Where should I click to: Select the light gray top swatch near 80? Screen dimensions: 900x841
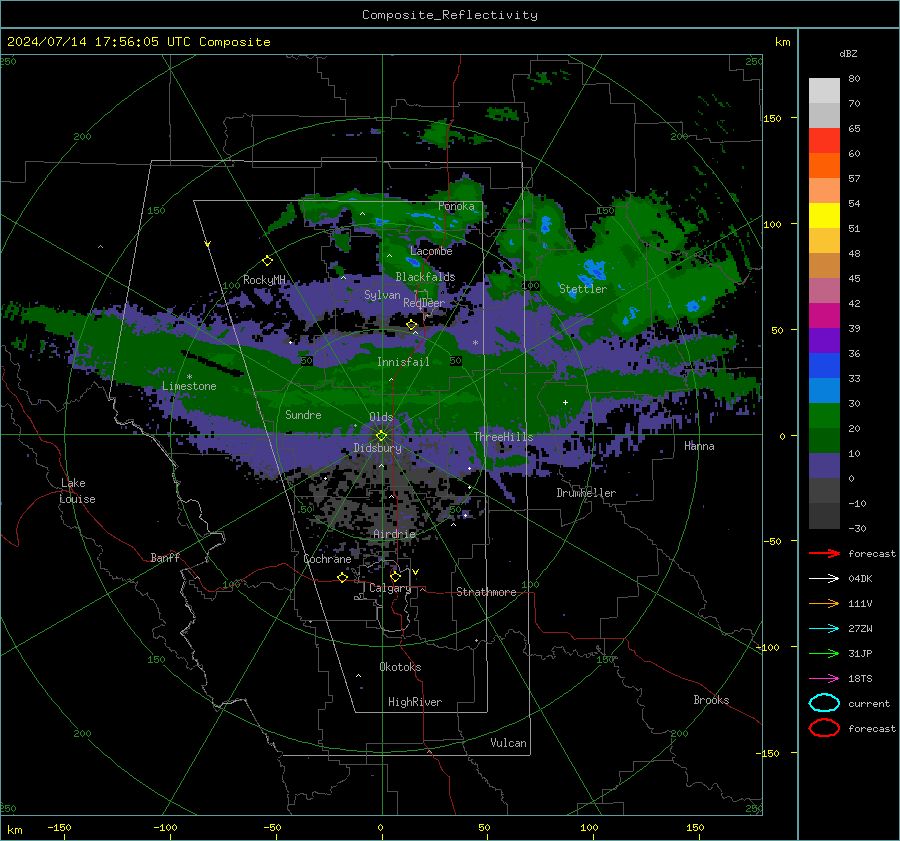(x=824, y=90)
